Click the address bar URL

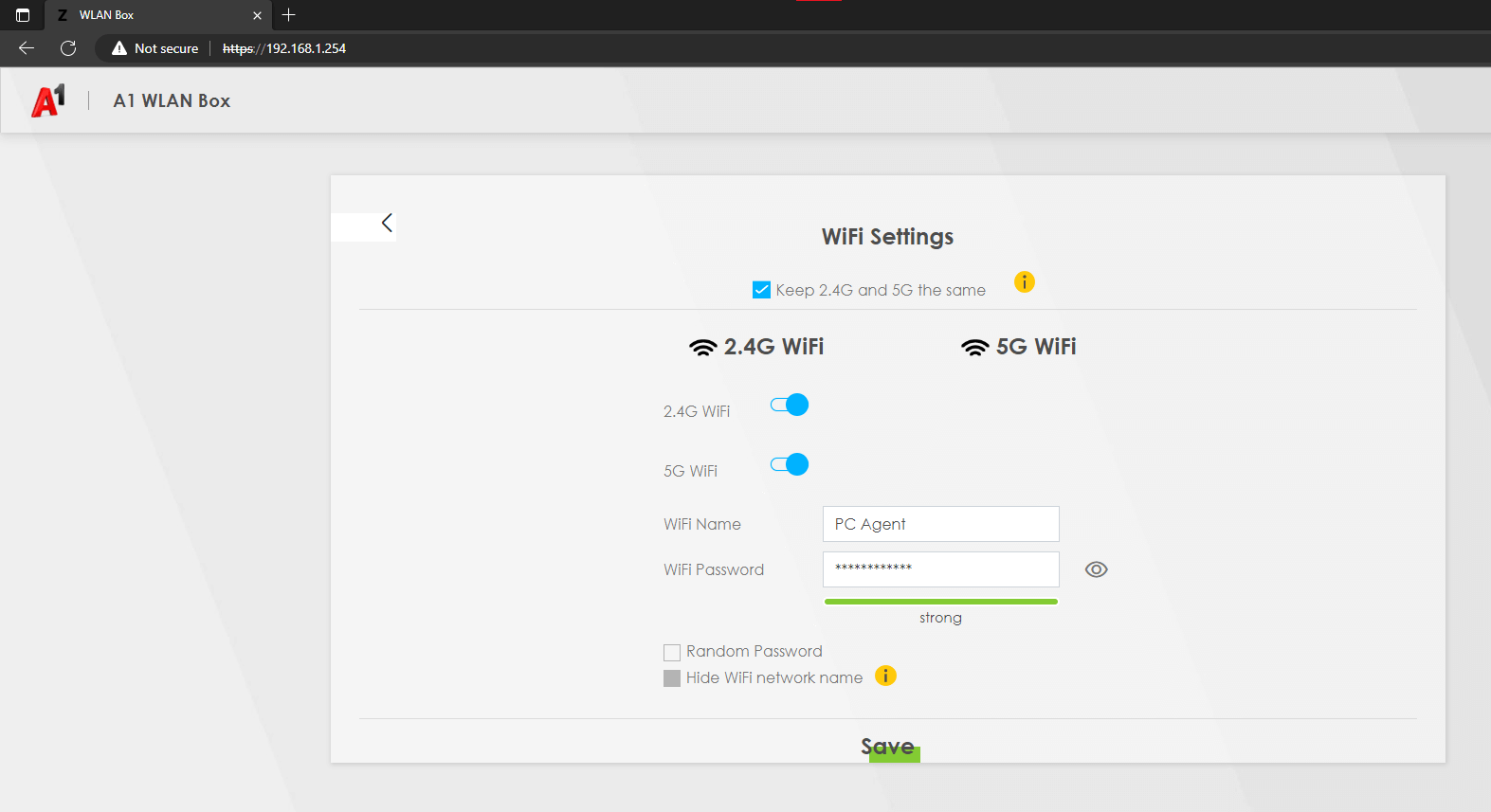284,48
